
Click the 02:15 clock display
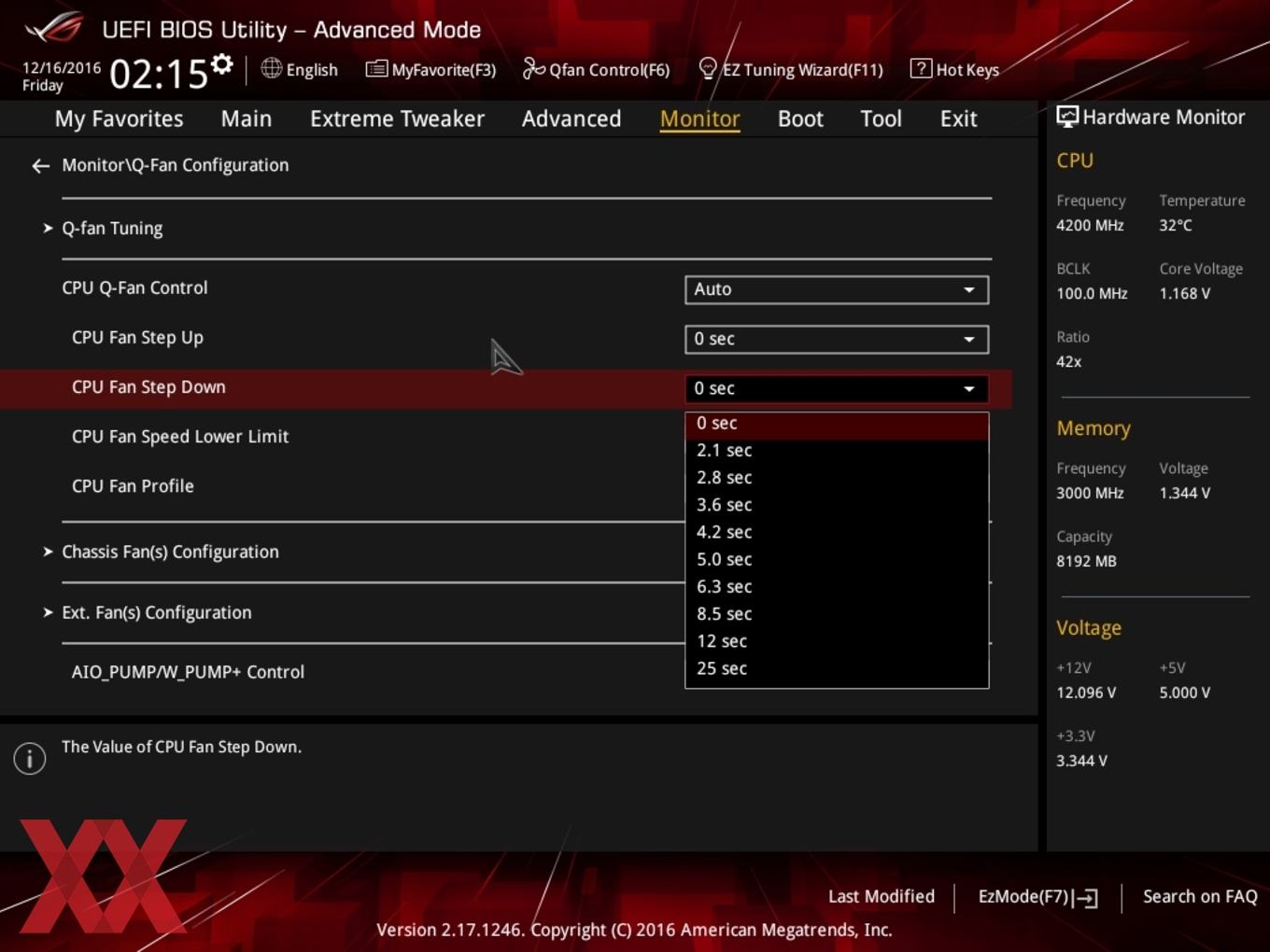coord(159,73)
